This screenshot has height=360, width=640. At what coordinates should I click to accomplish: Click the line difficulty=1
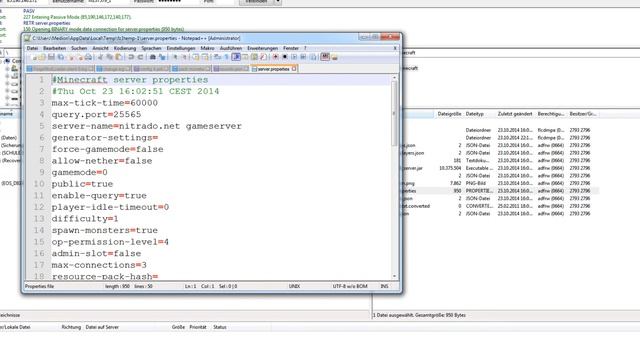pos(85,219)
